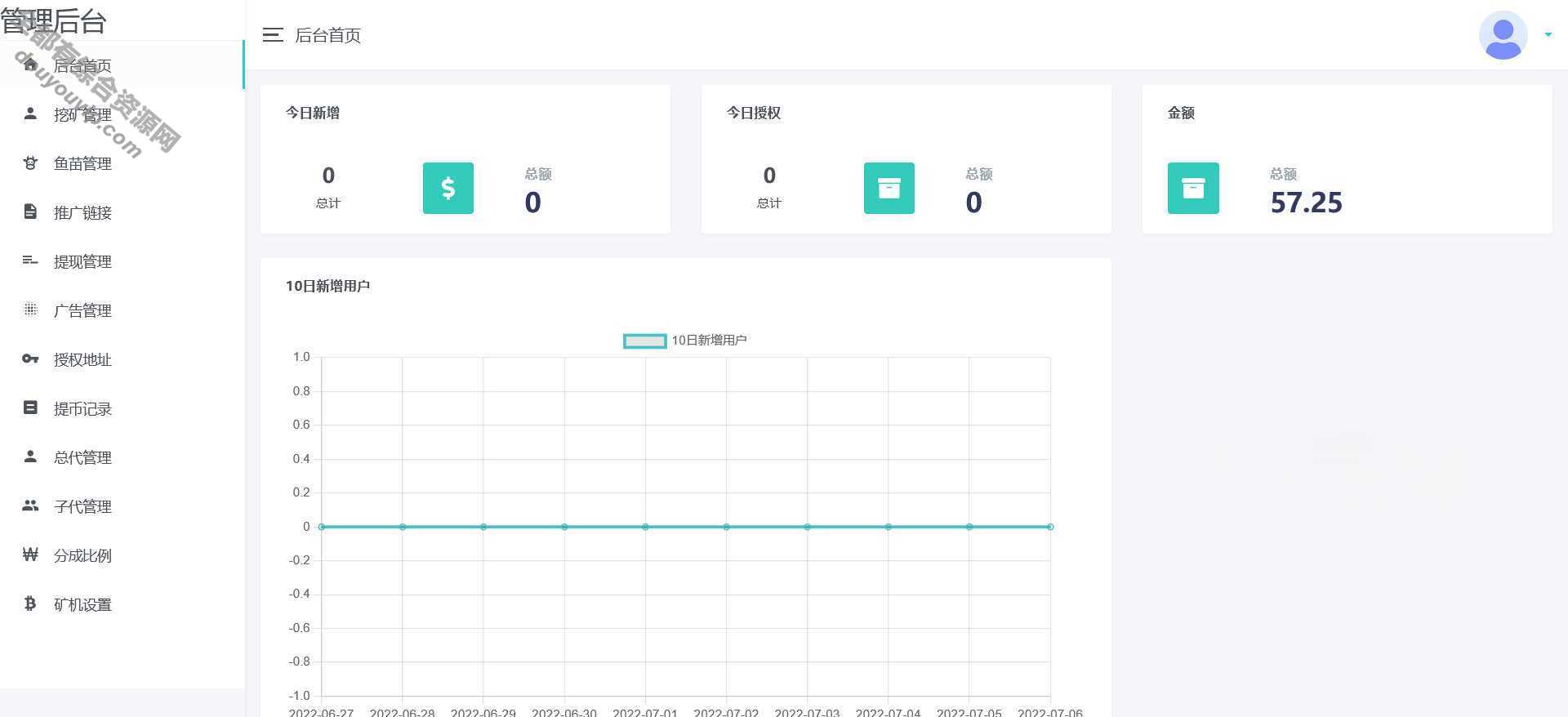Viewport: 1568px width, 717px height.
Task: Click the 今日新增 card title
Action: click(313, 113)
